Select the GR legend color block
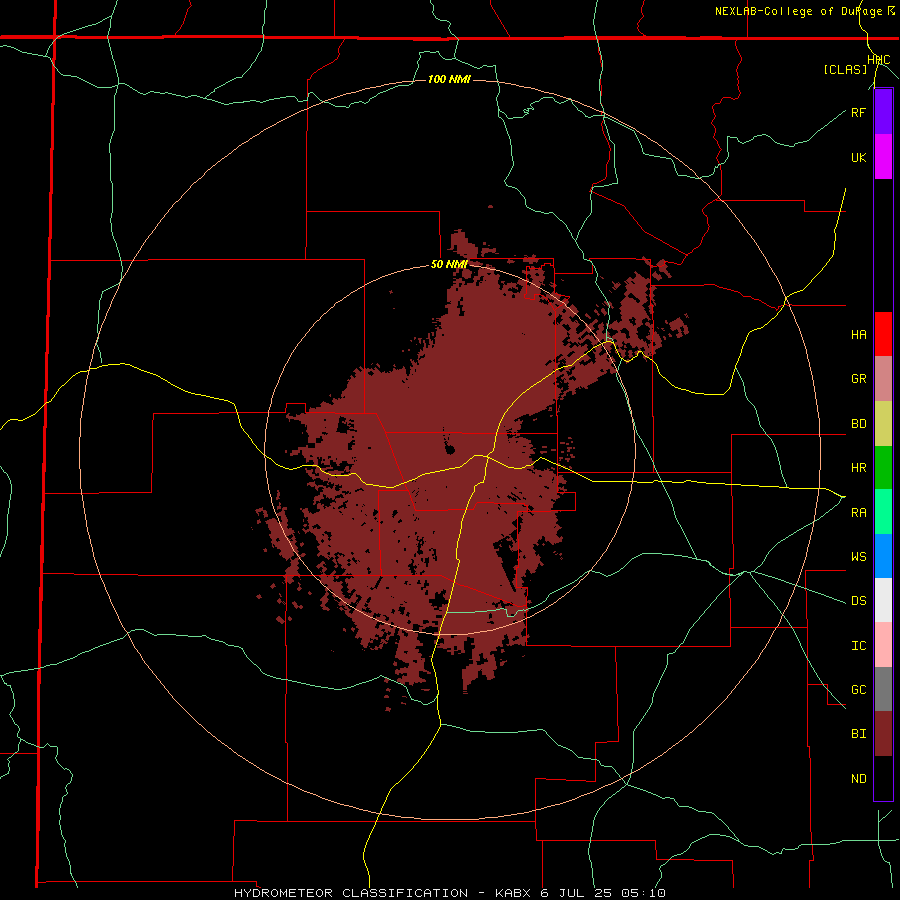 coord(883,379)
